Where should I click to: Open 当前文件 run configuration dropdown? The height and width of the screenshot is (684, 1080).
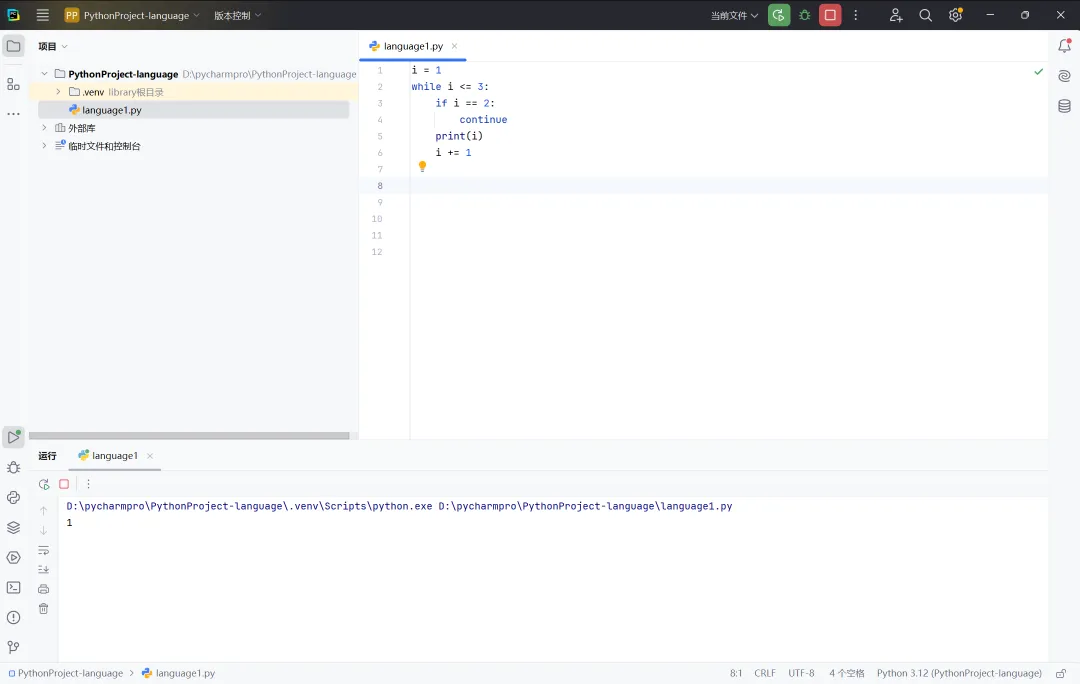coord(734,15)
